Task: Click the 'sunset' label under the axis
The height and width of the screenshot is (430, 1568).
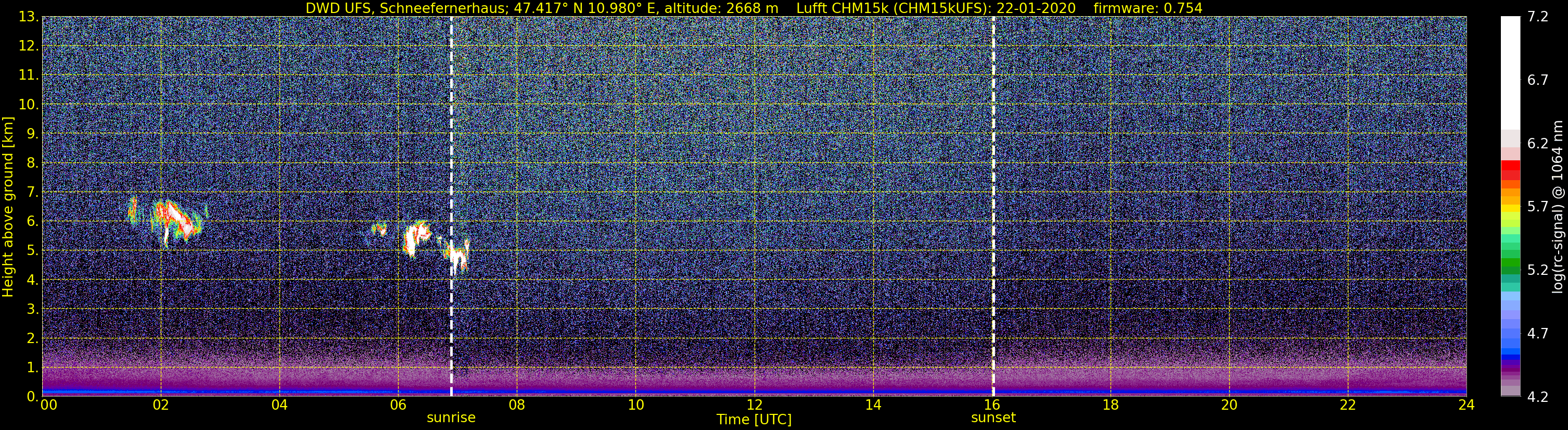Action: (x=993, y=418)
